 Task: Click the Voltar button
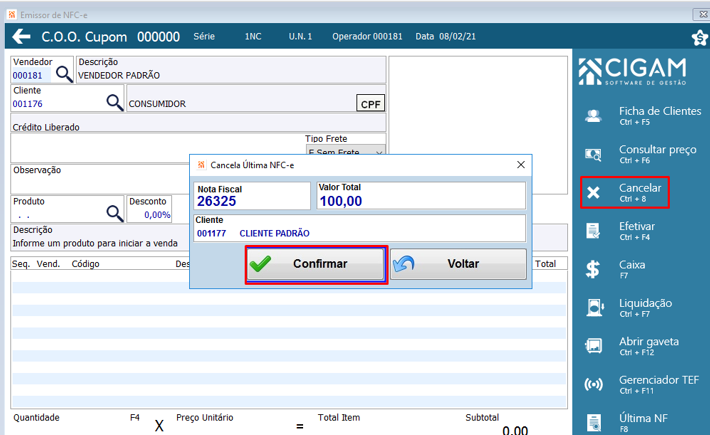click(458, 264)
